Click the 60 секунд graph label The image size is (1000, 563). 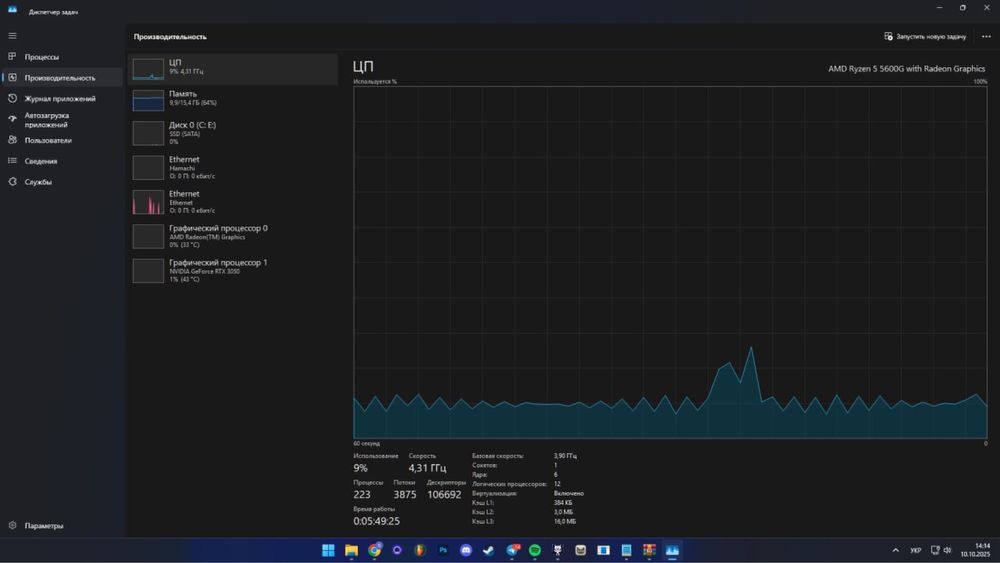(366, 443)
